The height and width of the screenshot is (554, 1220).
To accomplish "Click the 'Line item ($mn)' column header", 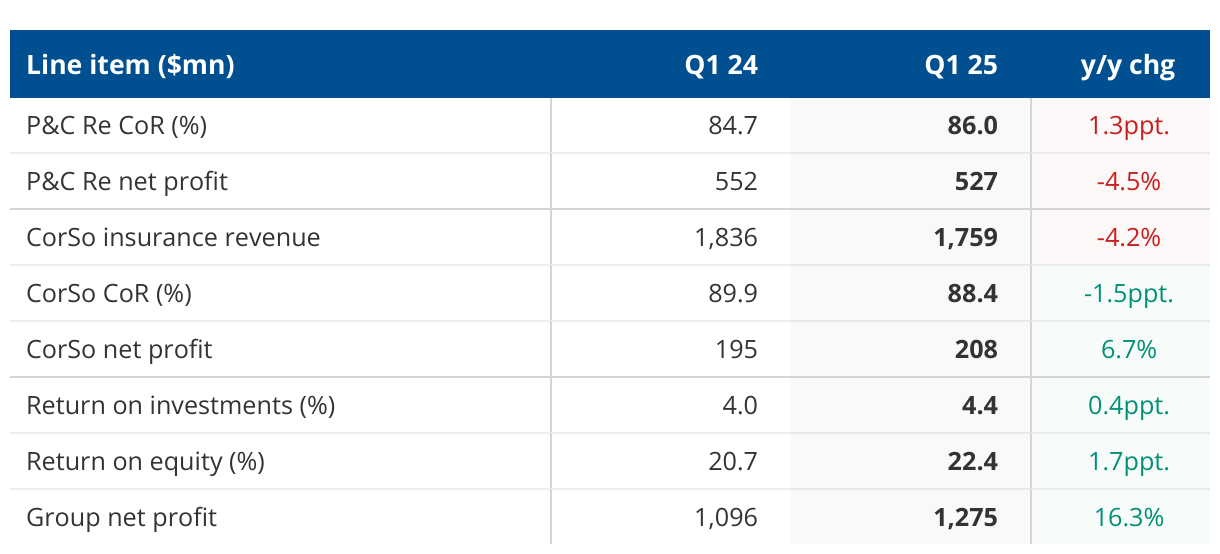I will (130, 66).
